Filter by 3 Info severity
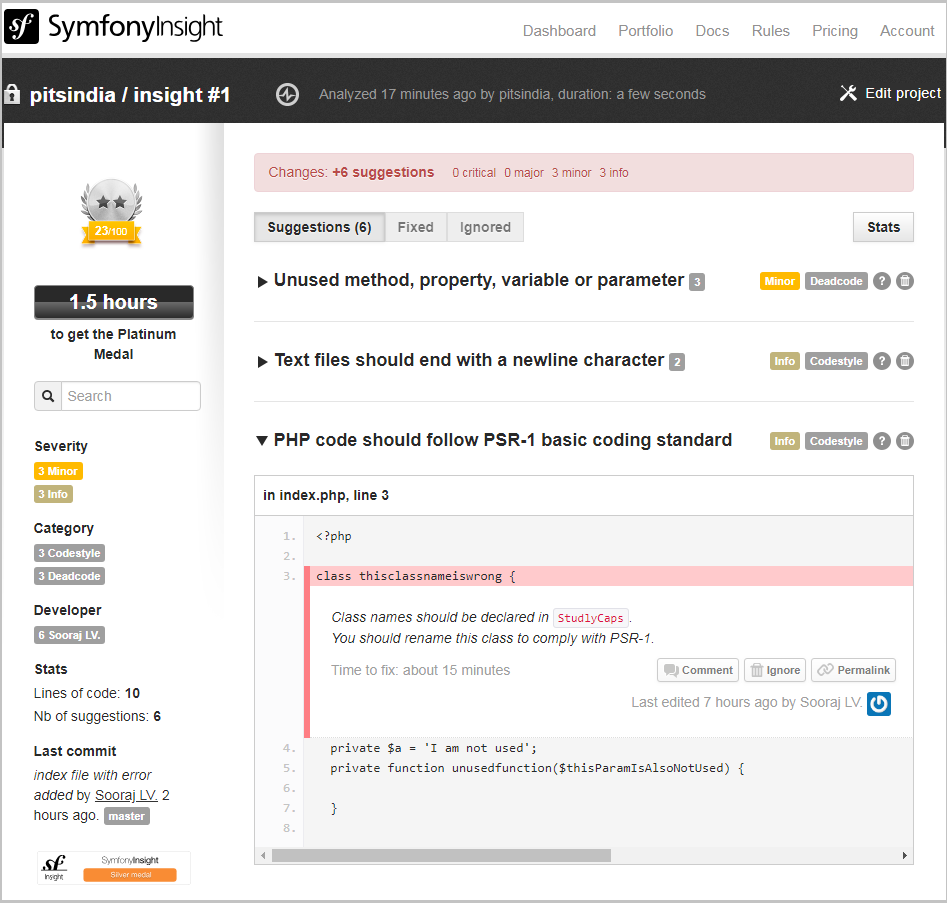Image resolution: width=947 pixels, height=903 pixels. [x=53, y=494]
